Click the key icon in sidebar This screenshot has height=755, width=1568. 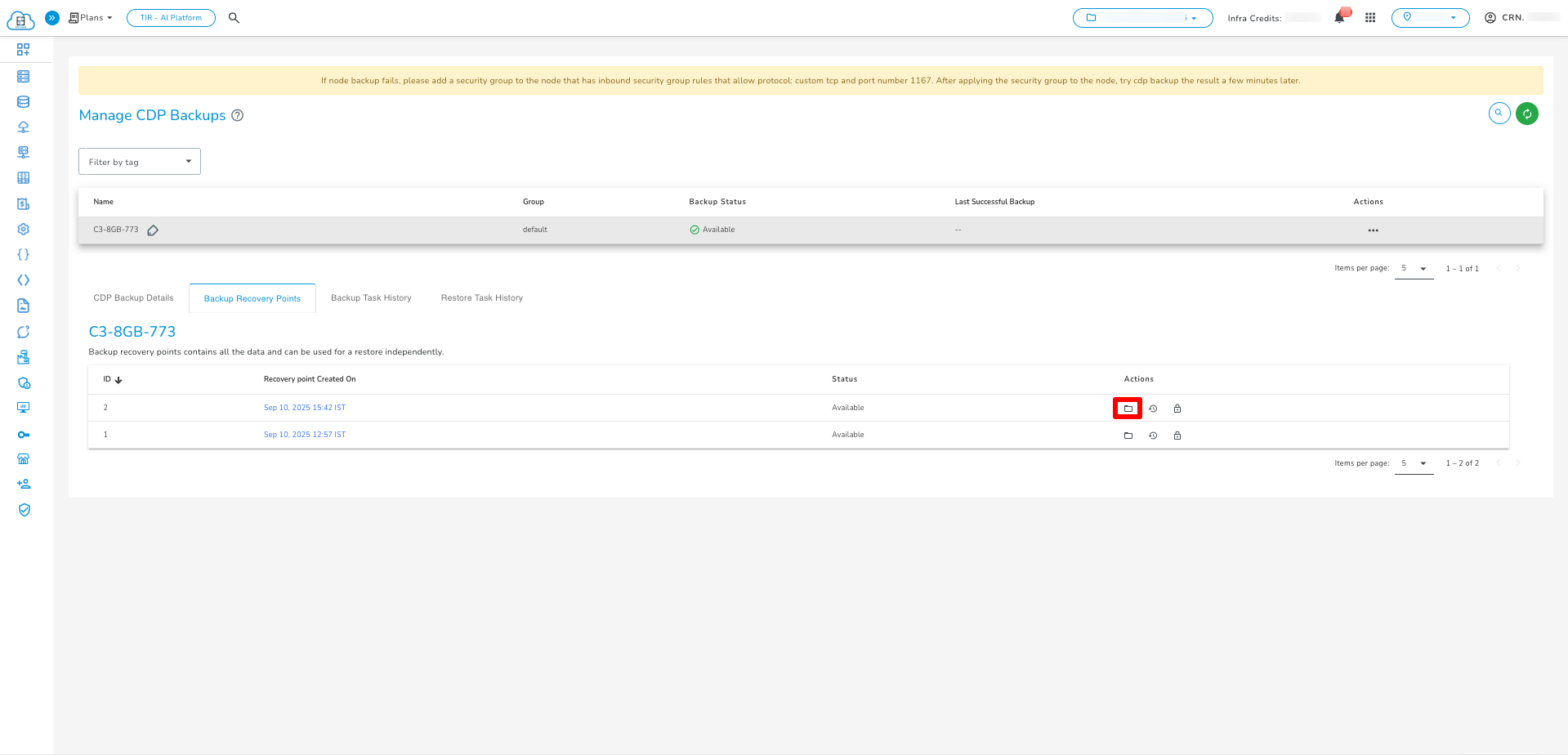pyautogui.click(x=24, y=435)
